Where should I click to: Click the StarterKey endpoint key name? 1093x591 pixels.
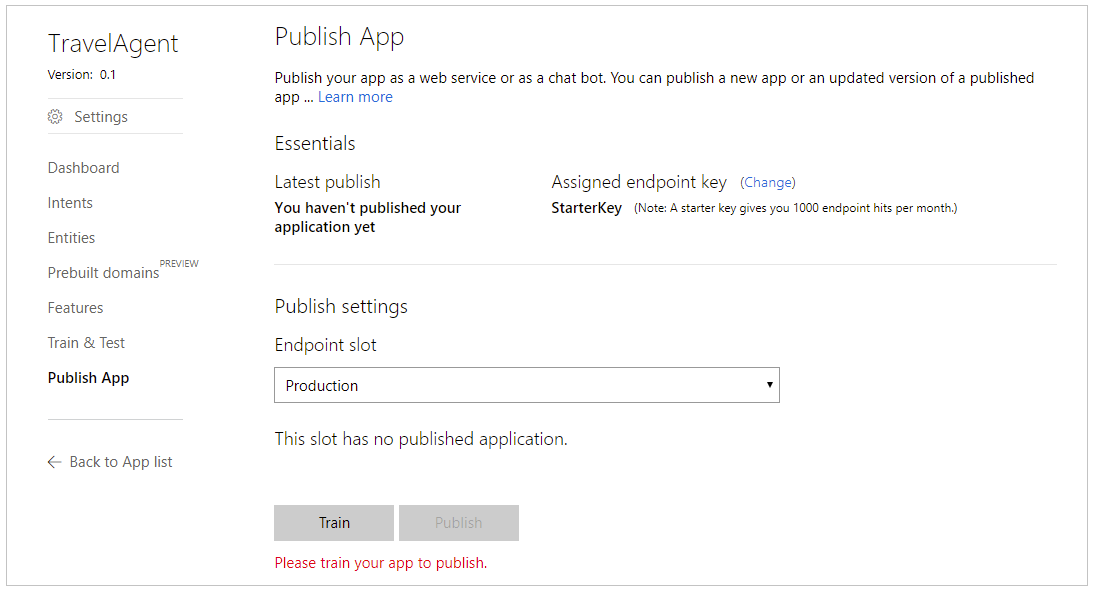coord(586,208)
